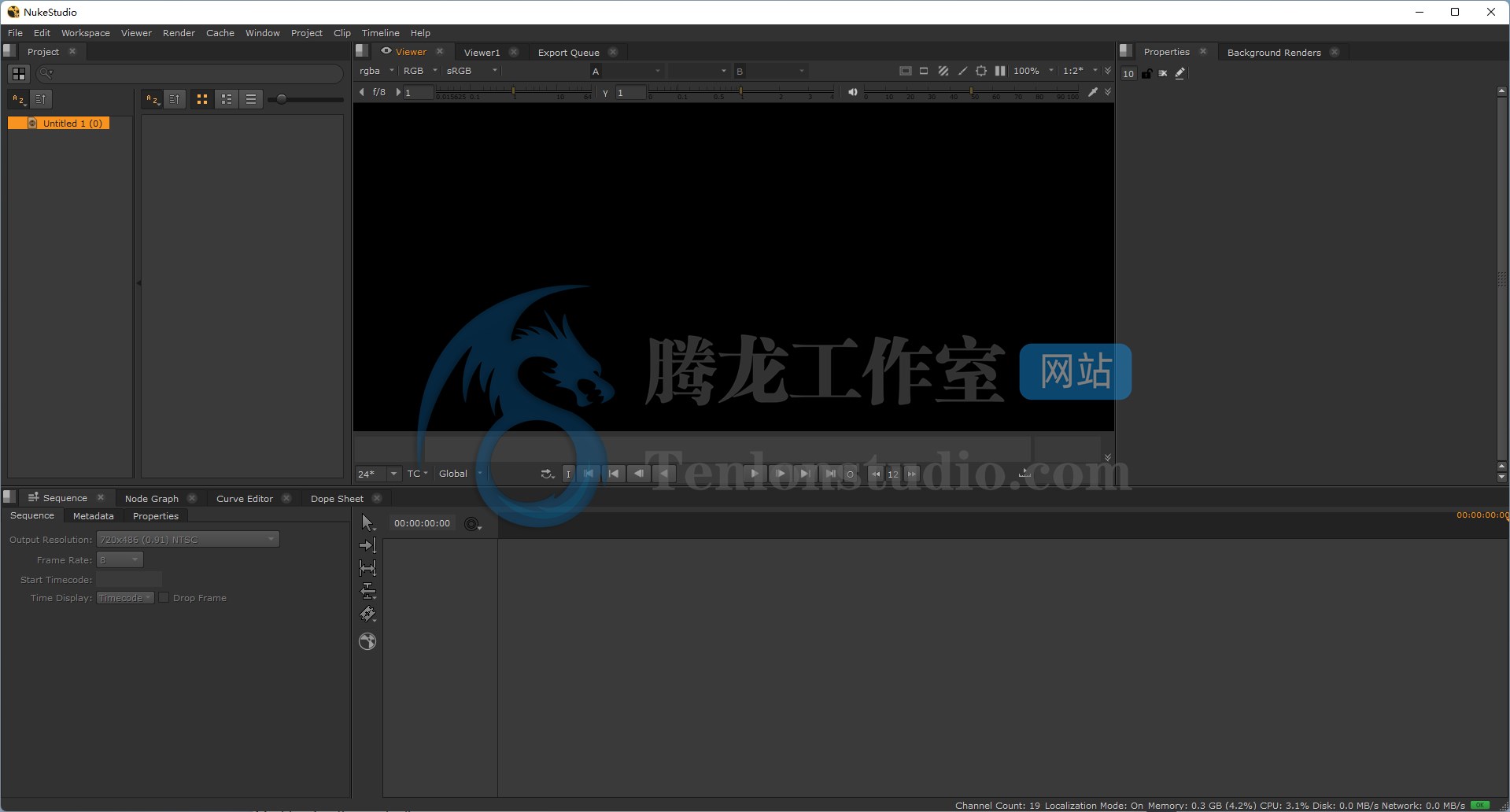Select the Untitled 1 project item
This screenshot has width=1510, height=812.
(x=59, y=124)
